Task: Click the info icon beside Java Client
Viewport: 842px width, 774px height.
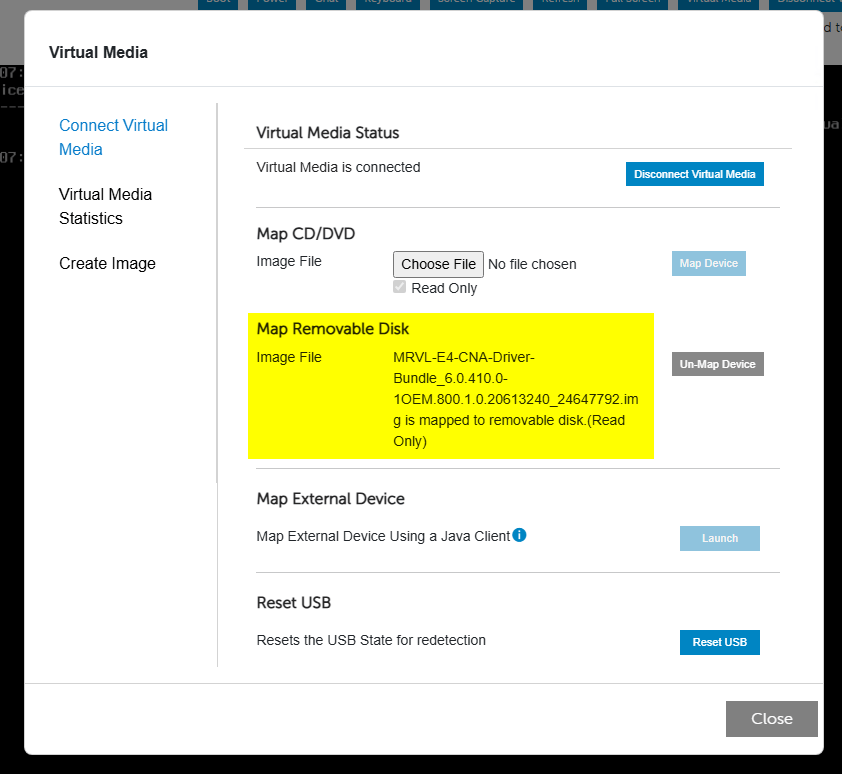Action: click(519, 535)
